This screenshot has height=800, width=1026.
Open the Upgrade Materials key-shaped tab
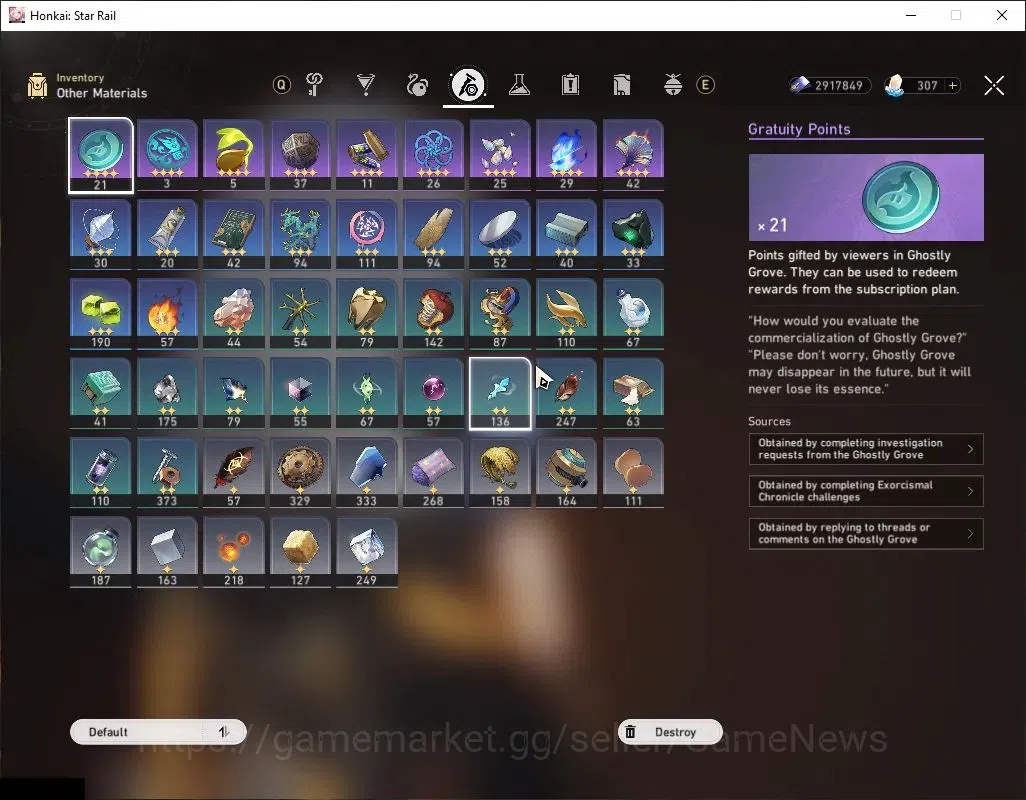(x=315, y=85)
